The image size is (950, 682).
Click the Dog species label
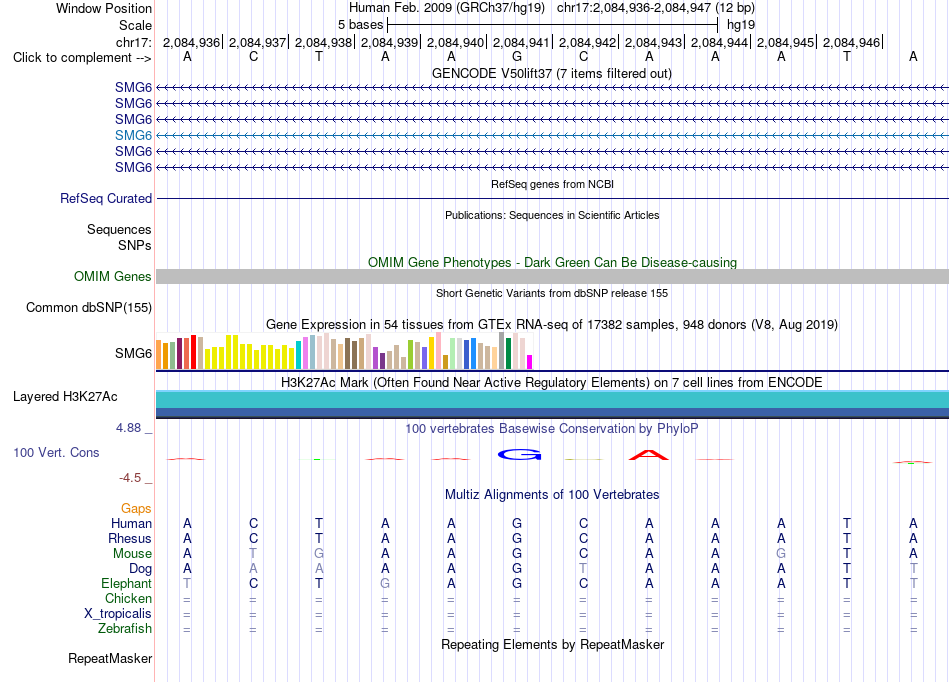(x=140, y=569)
